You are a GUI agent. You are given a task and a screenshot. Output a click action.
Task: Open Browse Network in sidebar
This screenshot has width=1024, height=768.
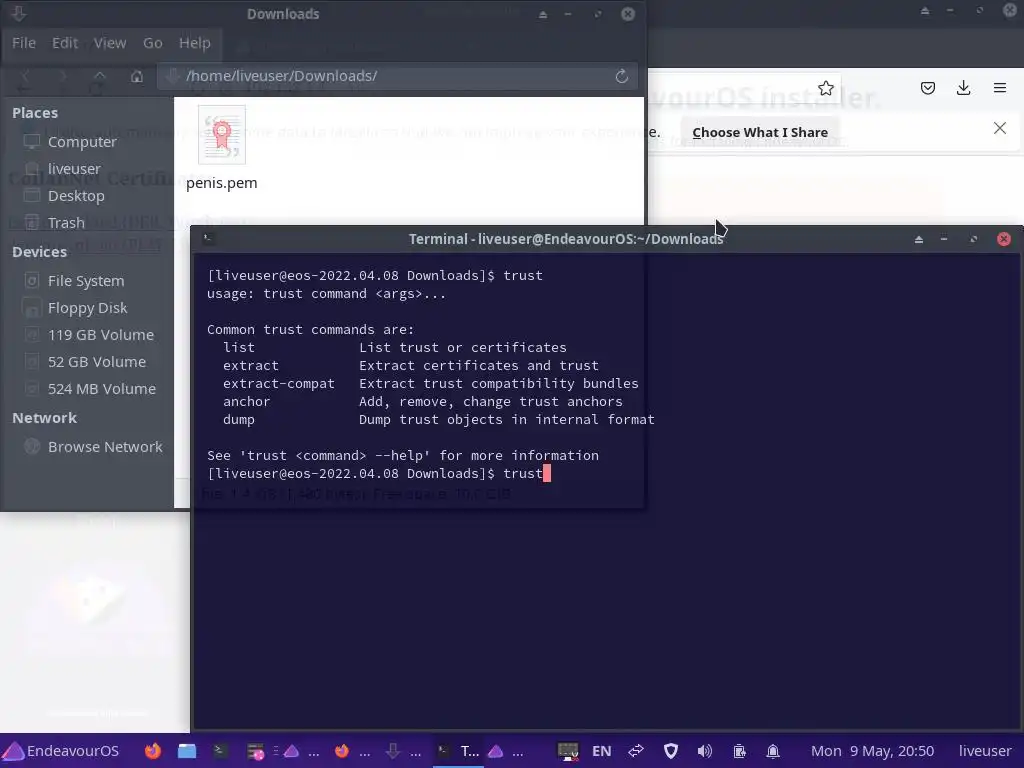pyautogui.click(x=104, y=447)
